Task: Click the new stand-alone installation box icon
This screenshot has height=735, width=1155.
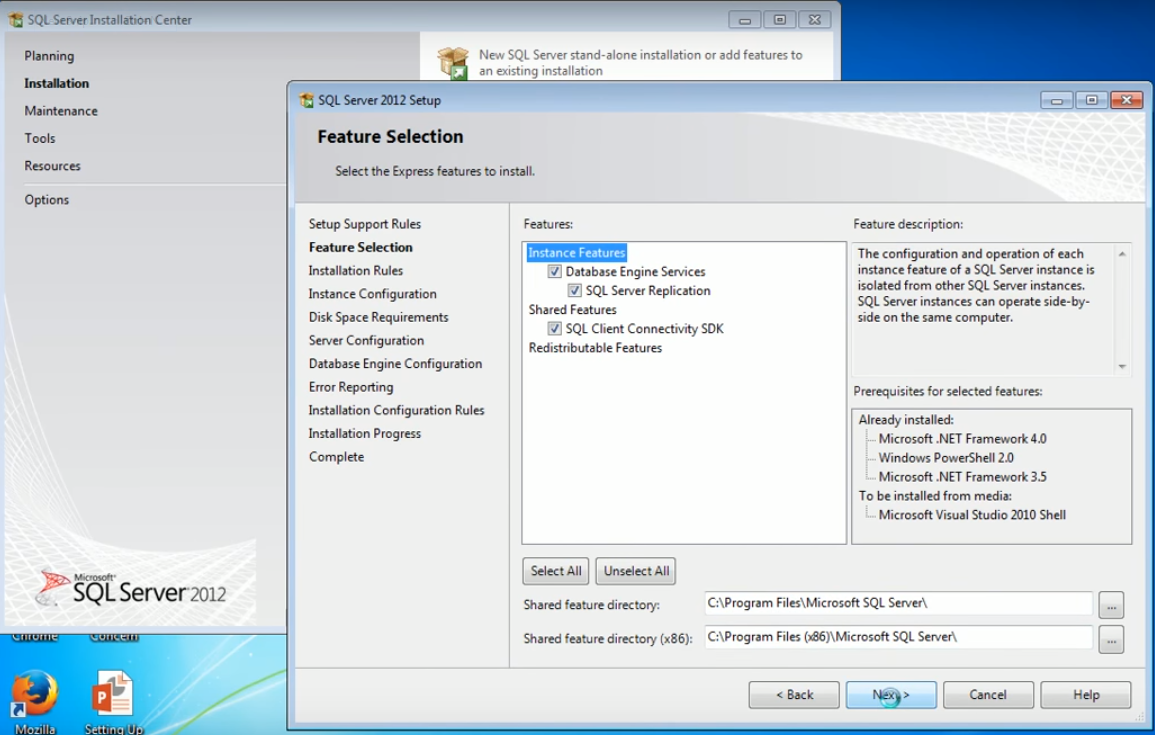Action: [x=452, y=63]
